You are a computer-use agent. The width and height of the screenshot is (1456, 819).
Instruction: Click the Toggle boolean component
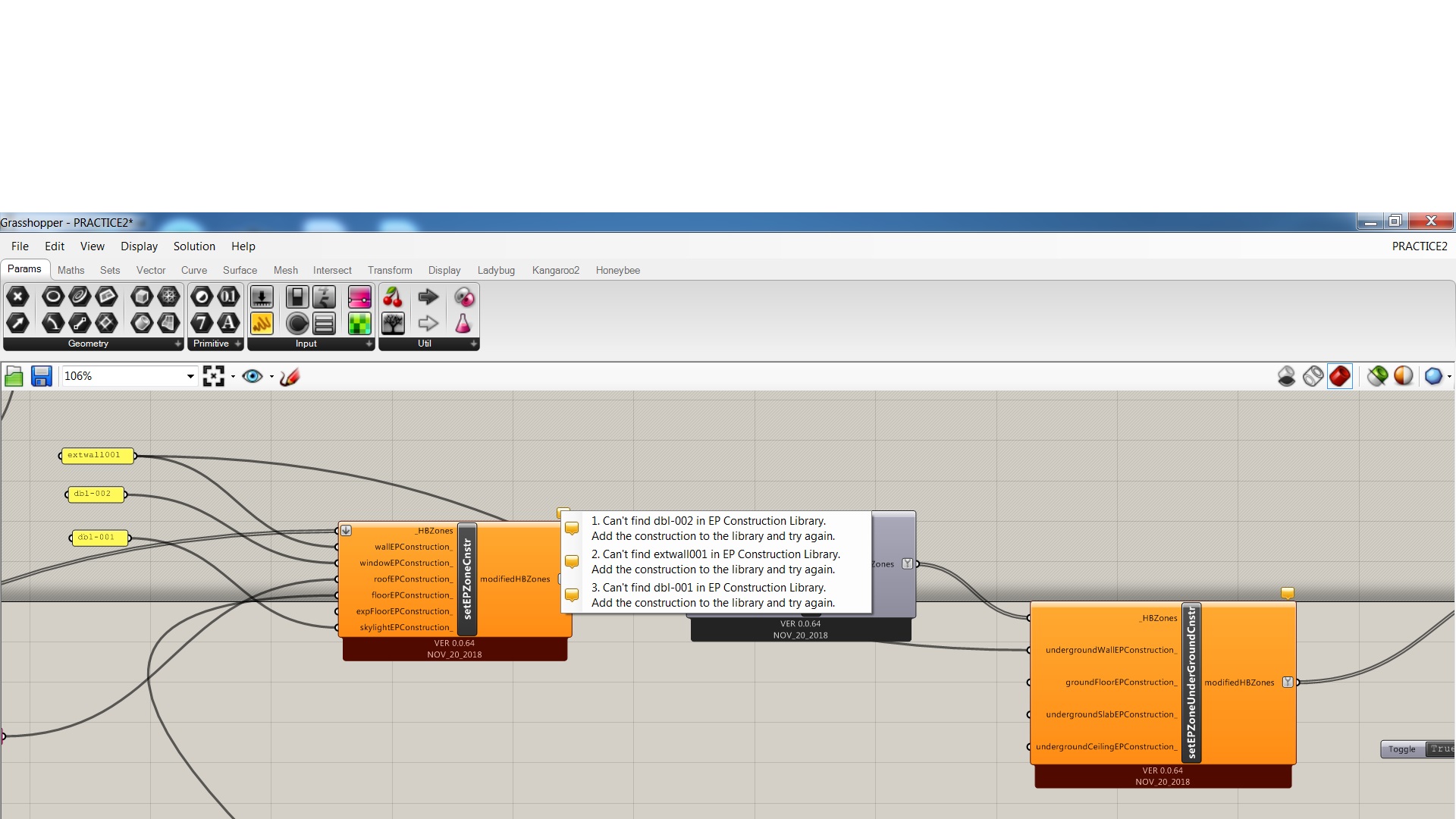point(1402,749)
